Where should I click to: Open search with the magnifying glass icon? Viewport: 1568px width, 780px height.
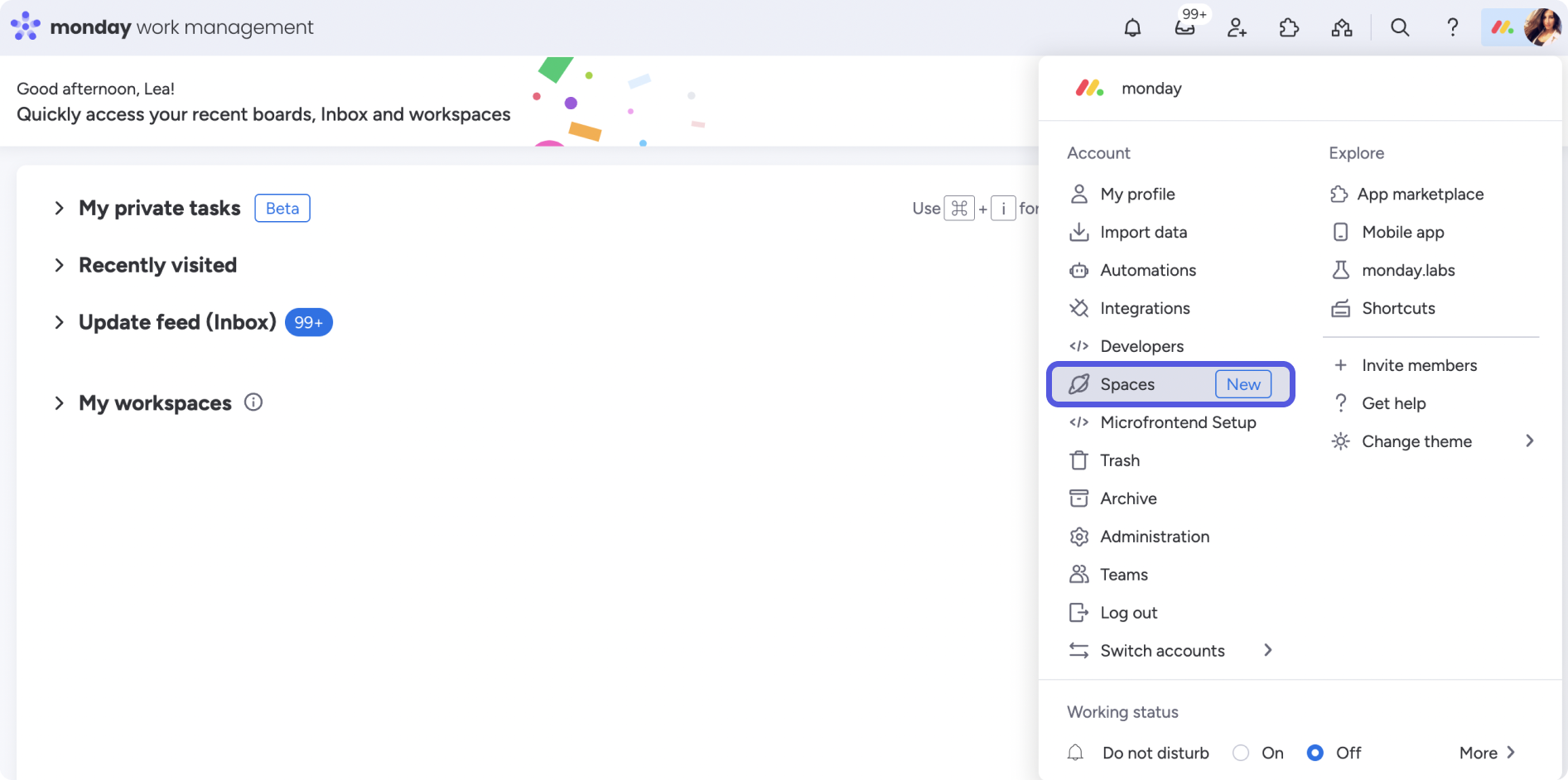pos(1400,27)
